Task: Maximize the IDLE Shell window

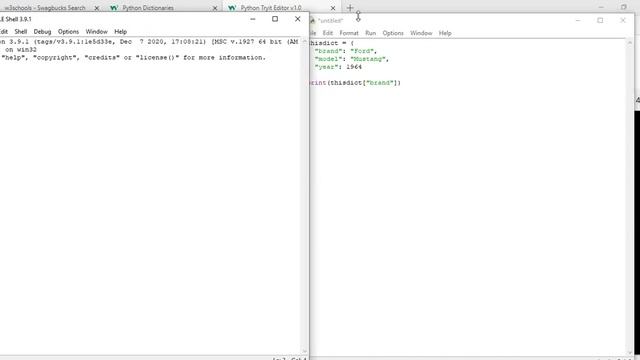Action: tap(275, 19)
